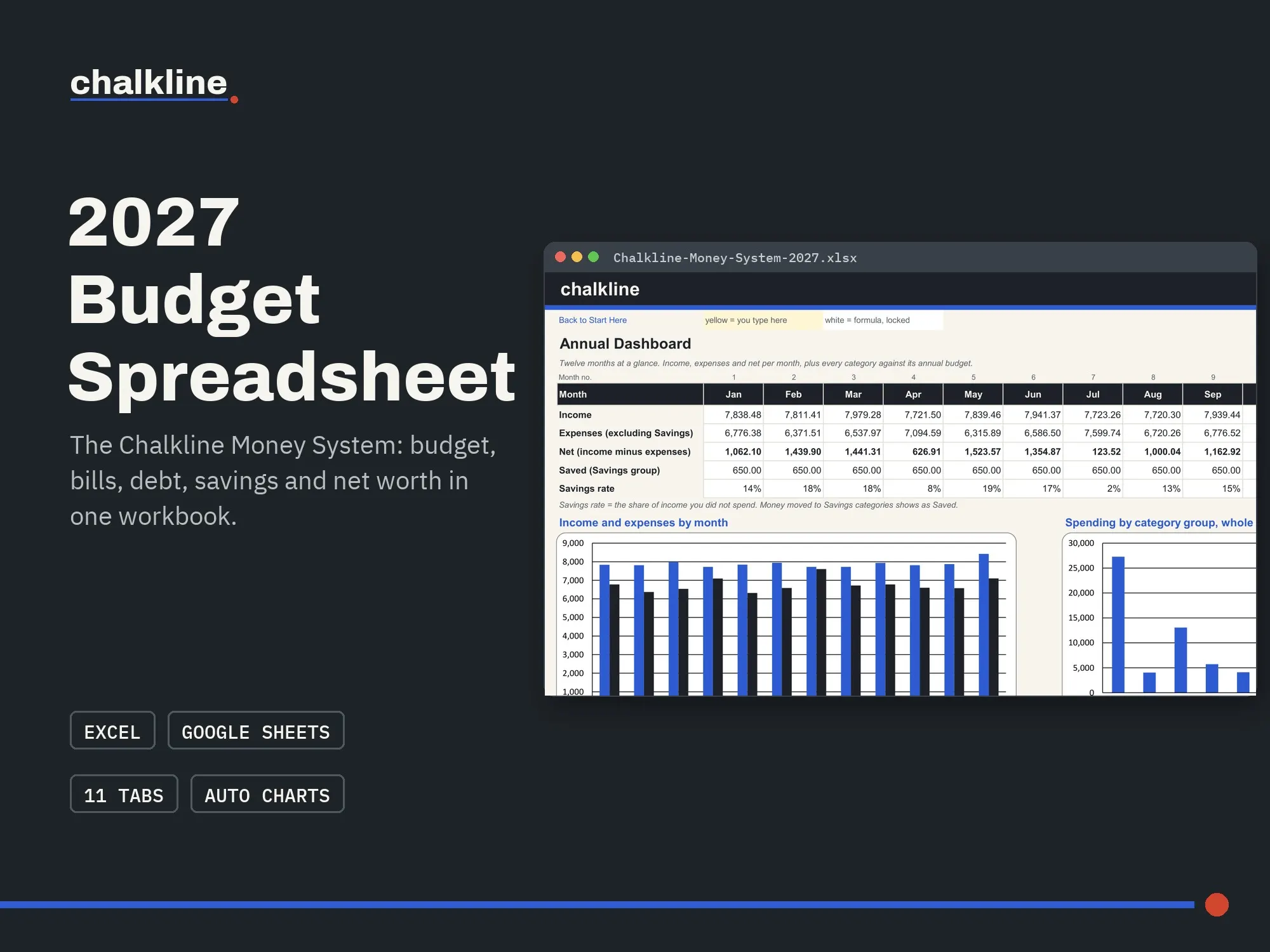This screenshot has height=952, width=1270.
Task: Select the May column header
Action: pos(973,394)
